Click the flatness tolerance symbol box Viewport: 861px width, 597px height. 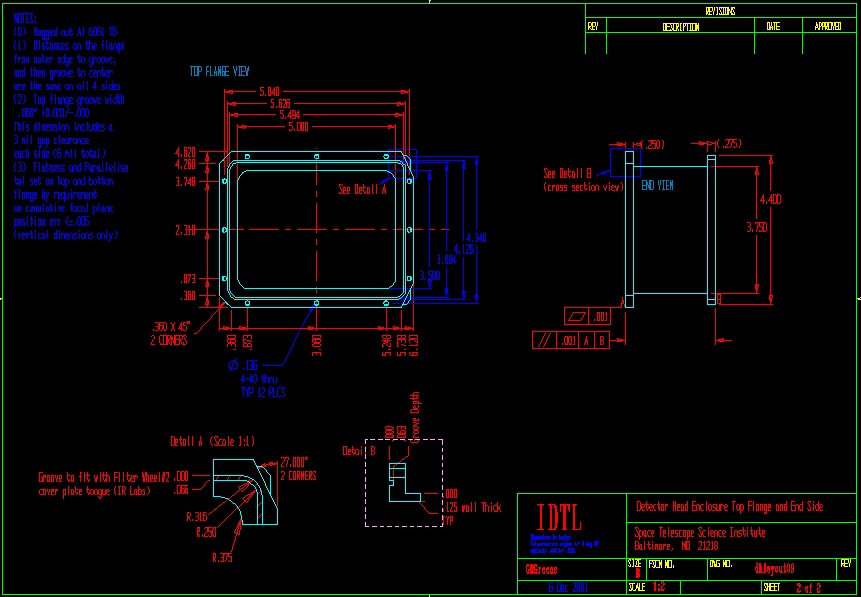click(x=574, y=316)
